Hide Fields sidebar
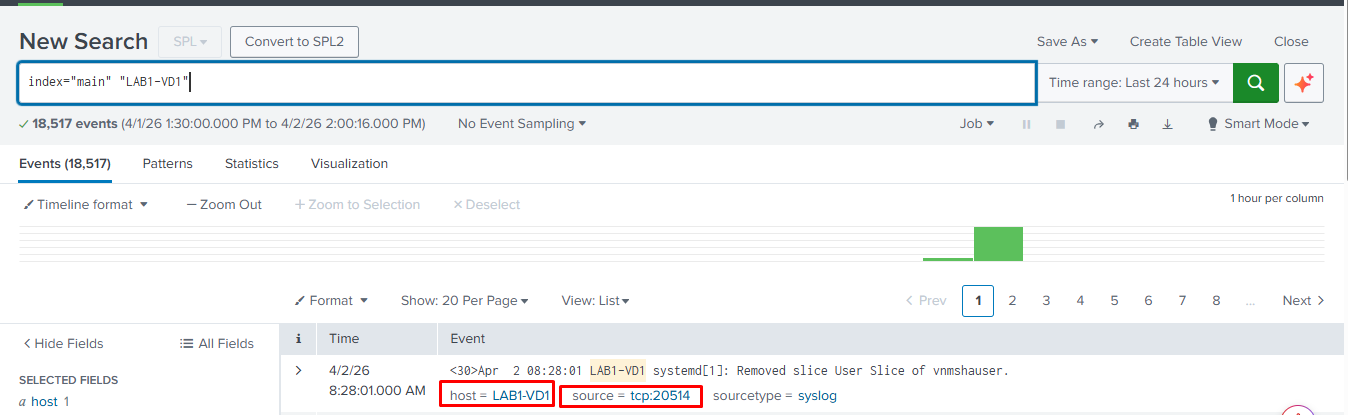Image resolution: width=1348 pixels, height=415 pixels. point(63,343)
